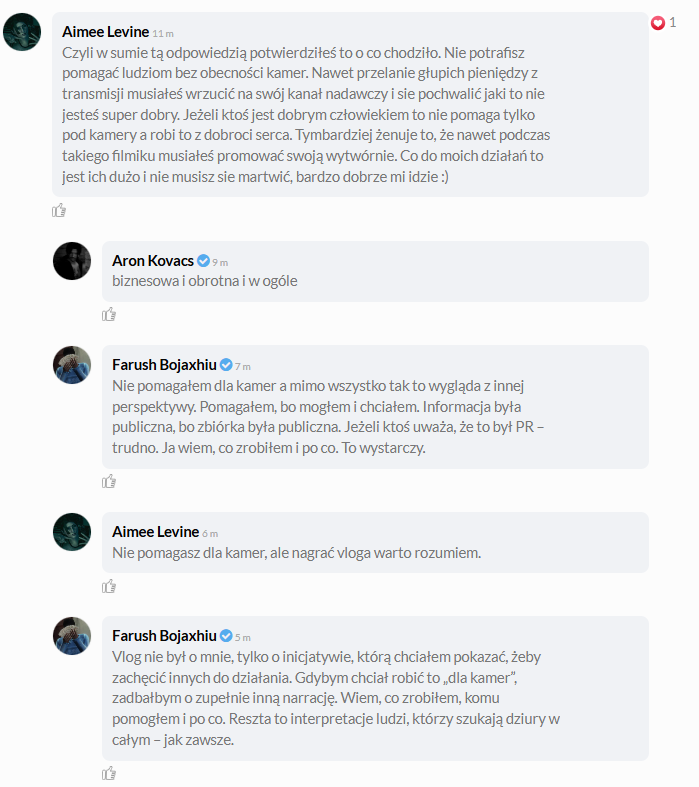
Task: Like Aimee Levine's long top comment
Action: coord(59,210)
